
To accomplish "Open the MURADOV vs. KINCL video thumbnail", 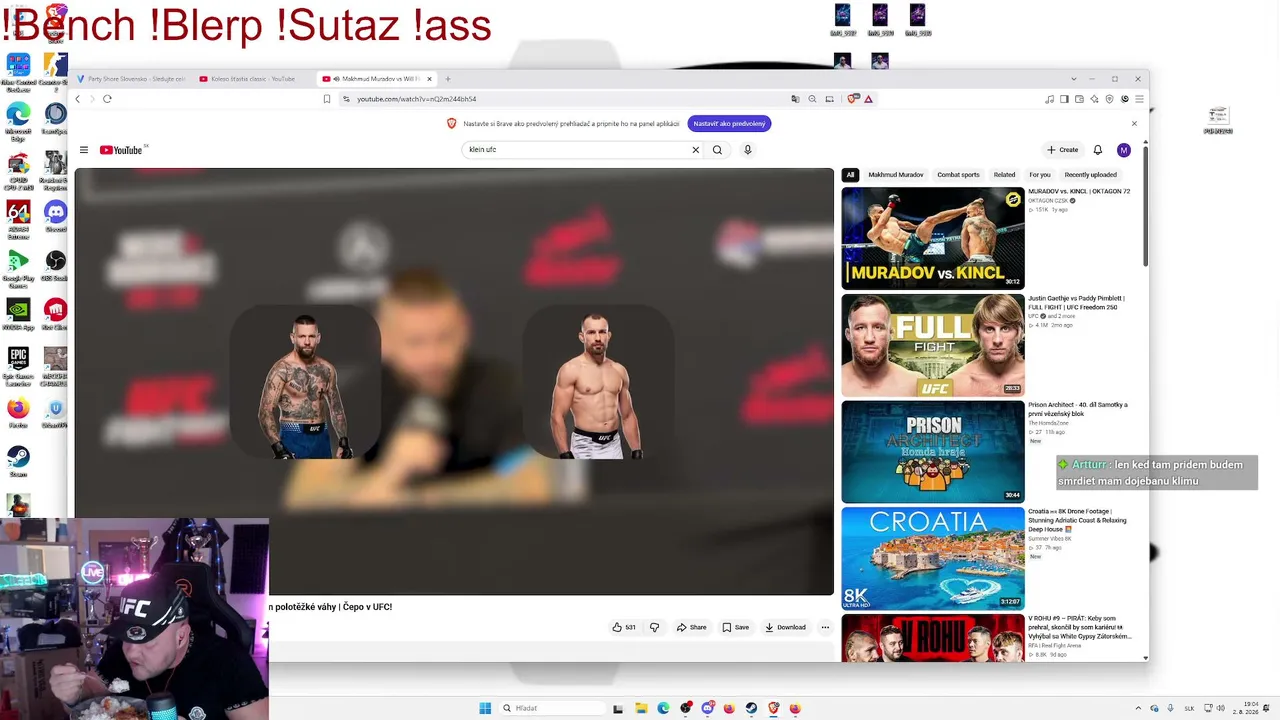I will tap(933, 238).
